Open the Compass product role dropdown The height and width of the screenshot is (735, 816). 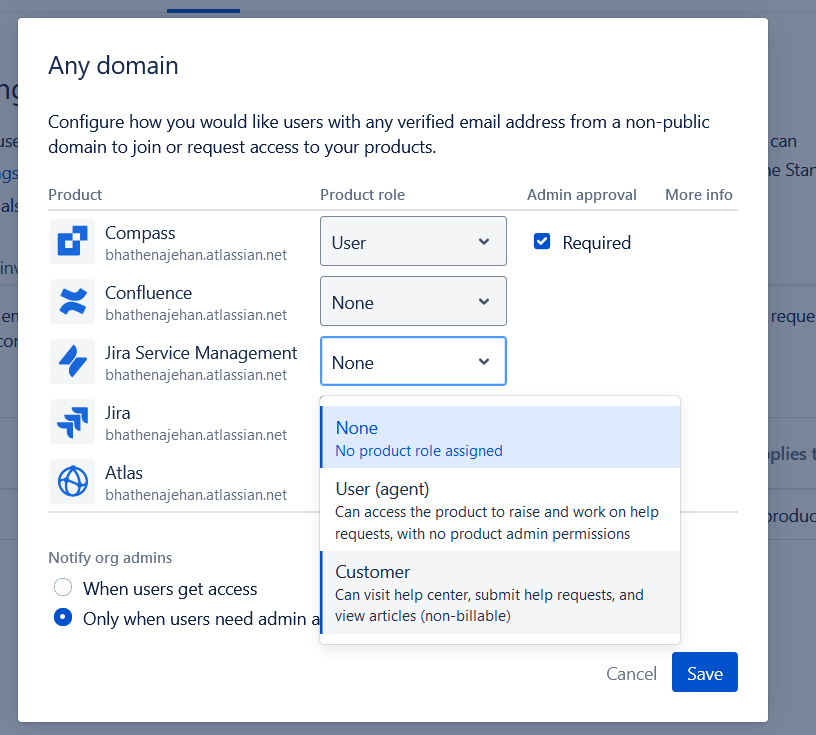pyautogui.click(x=413, y=241)
